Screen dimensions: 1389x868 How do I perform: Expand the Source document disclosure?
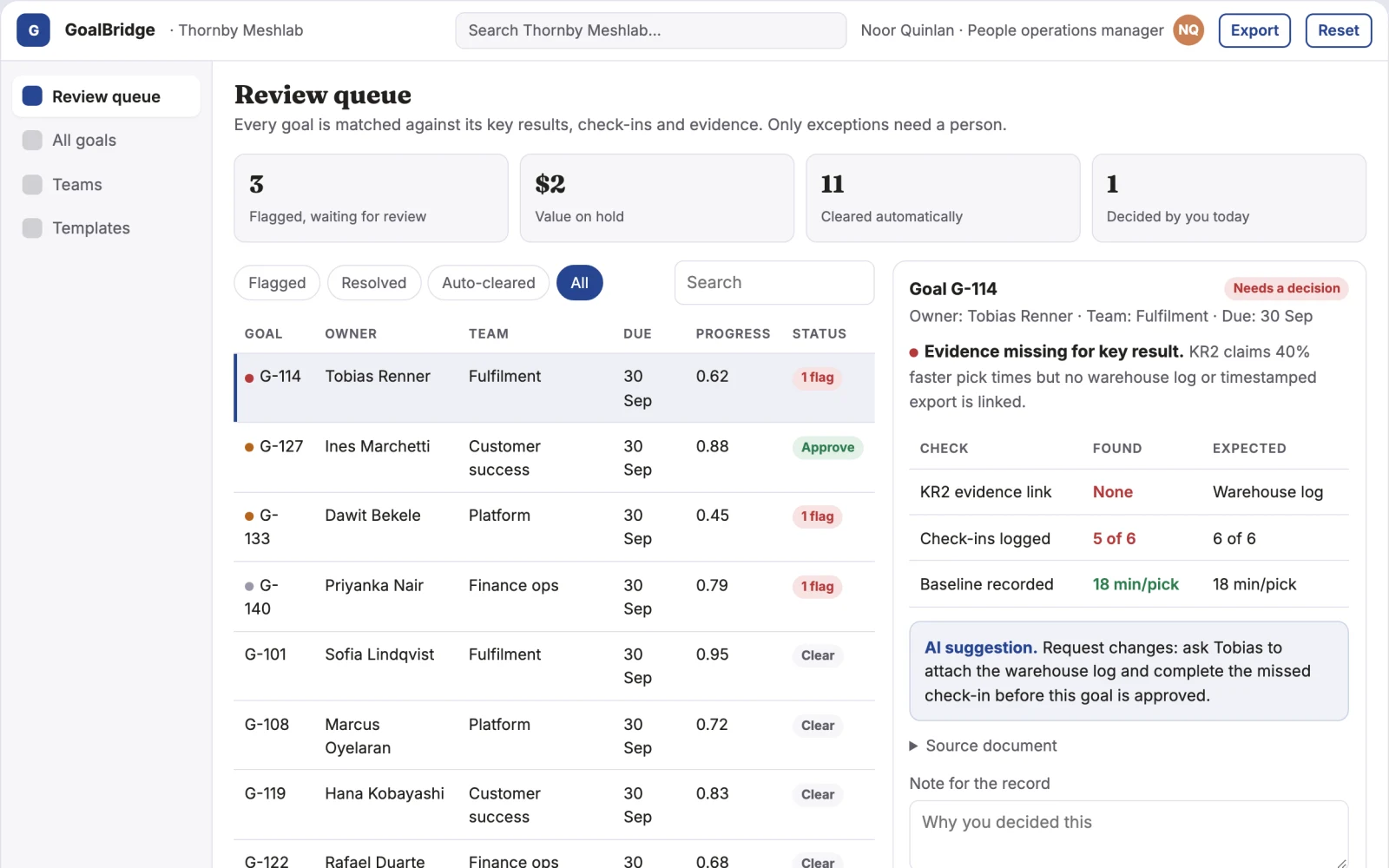[983, 746]
